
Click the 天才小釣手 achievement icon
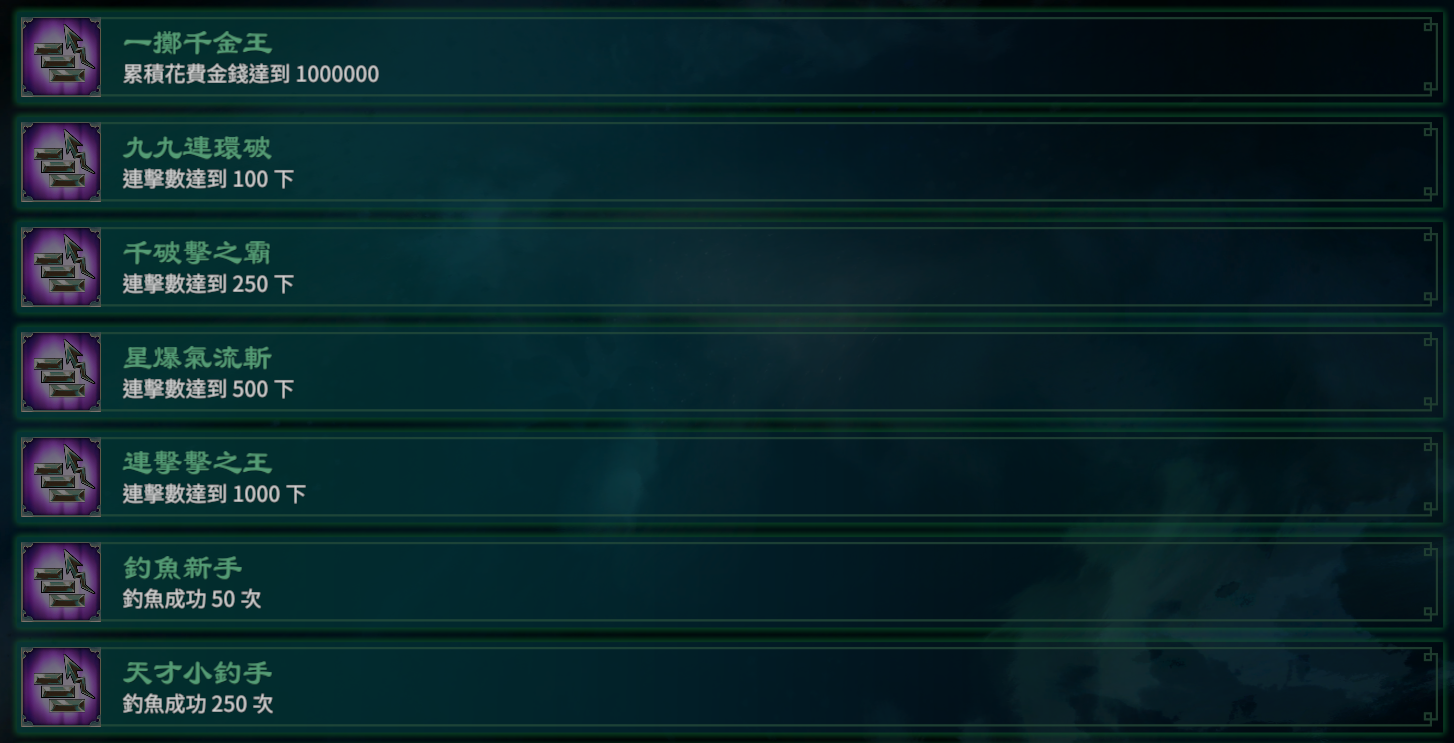pyautogui.click(x=61, y=687)
